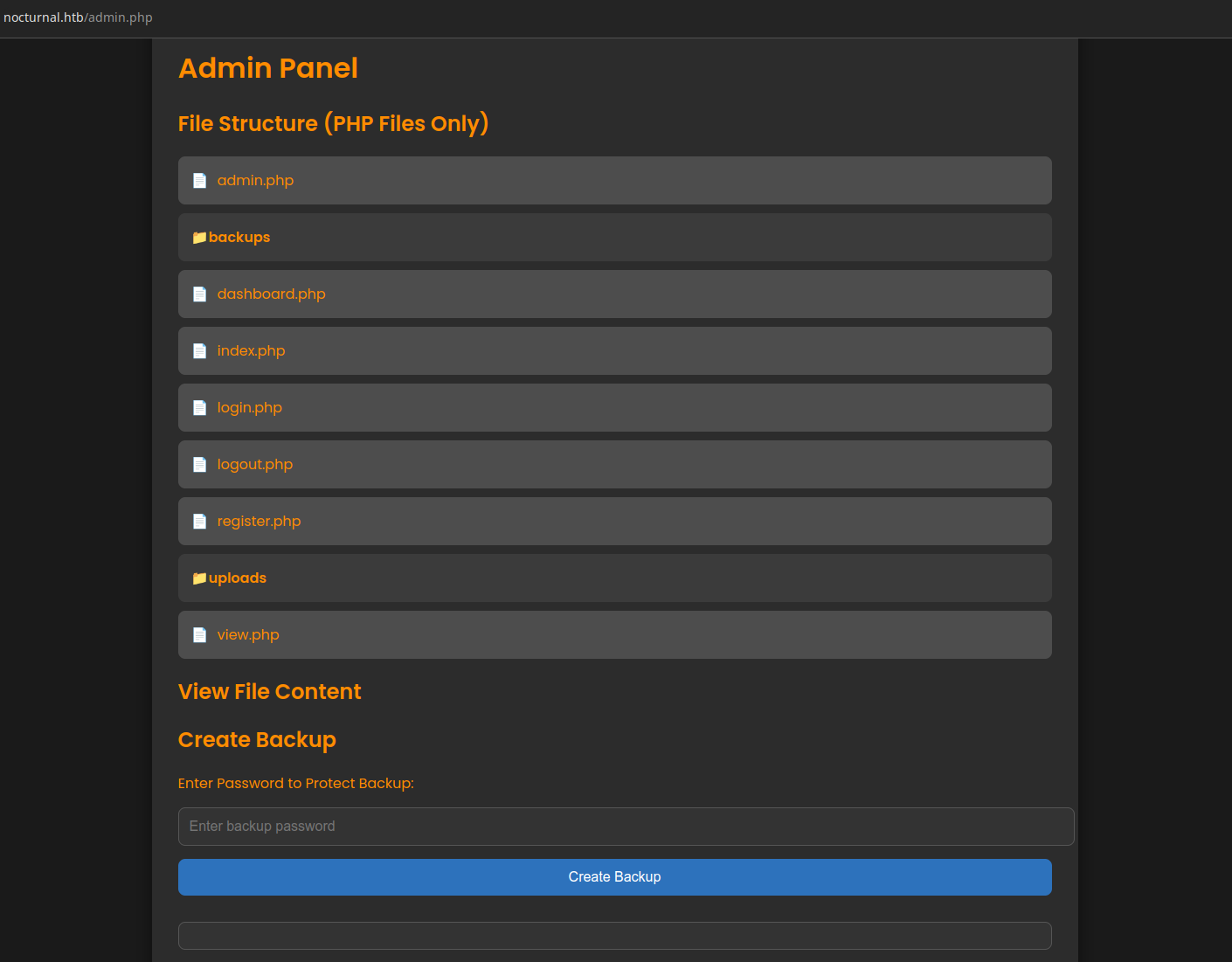
Task: Expand the backups folder entry
Action: pyautogui.click(x=614, y=238)
